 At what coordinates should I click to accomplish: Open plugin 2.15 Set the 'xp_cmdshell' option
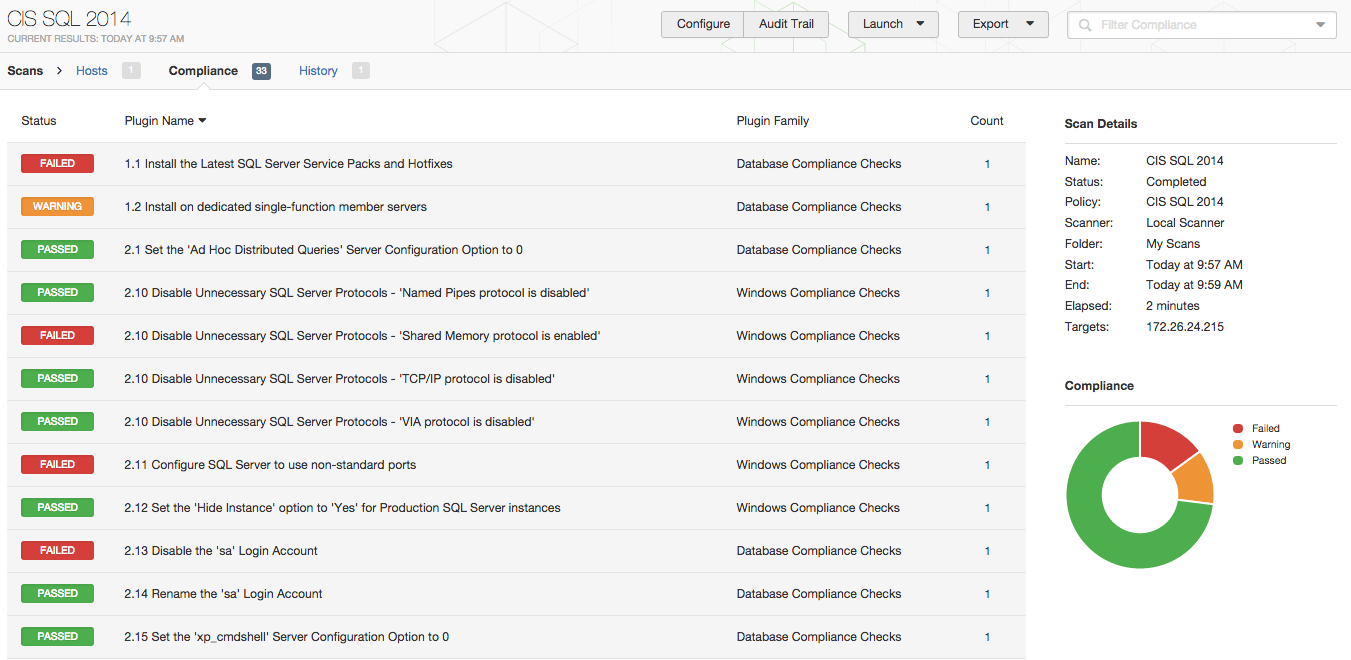(x=286, y=637)
